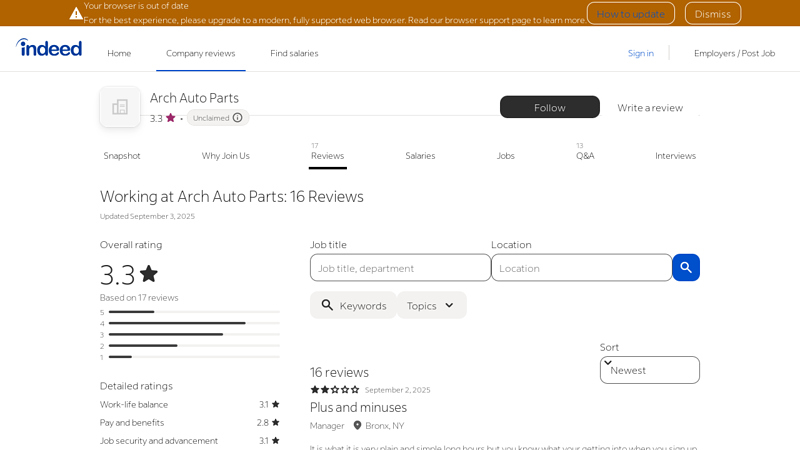Click the browser warning triangle icon
The image size is (800, 450).
click(76, 14)
